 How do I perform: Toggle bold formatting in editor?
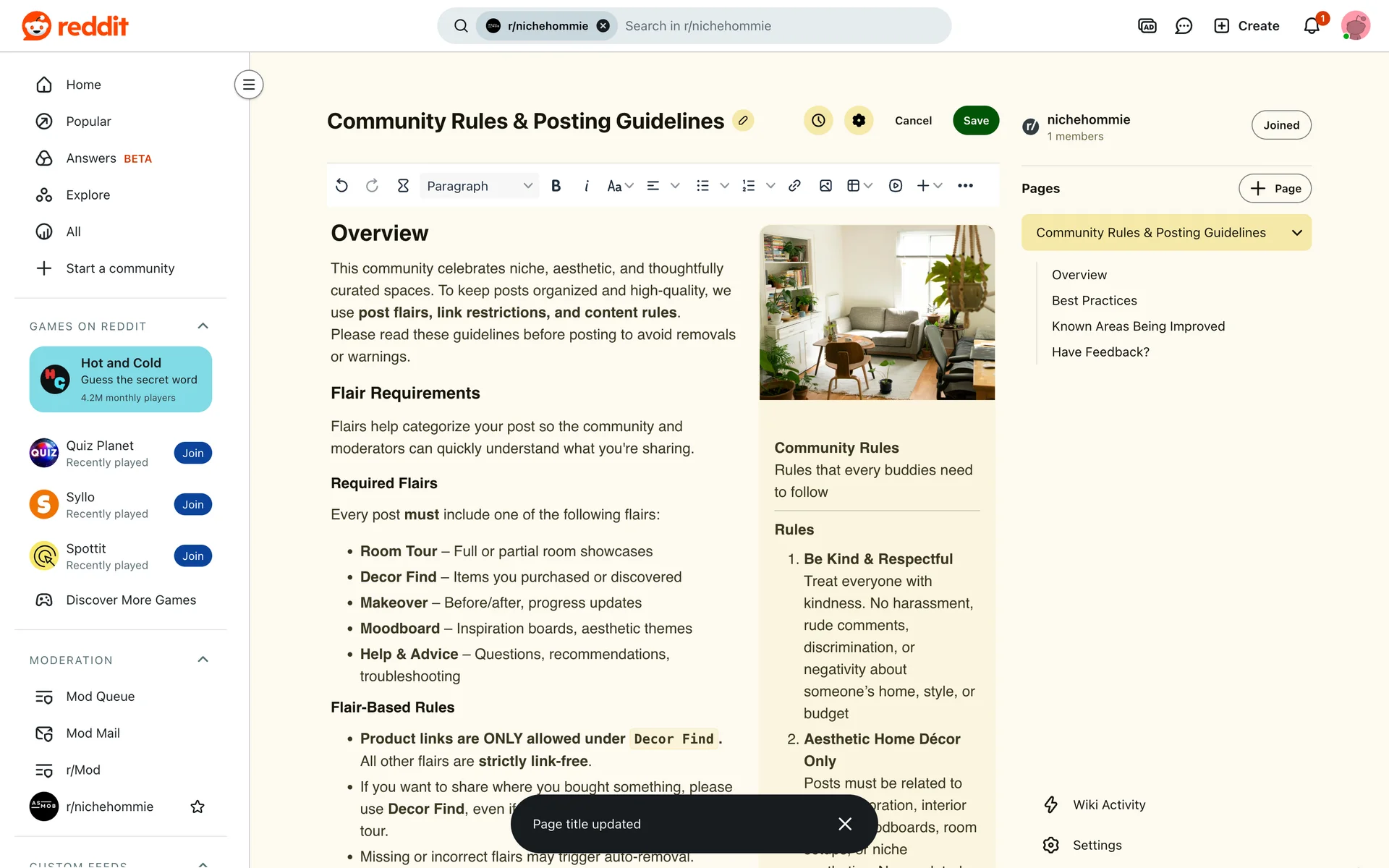click(556, 186)
